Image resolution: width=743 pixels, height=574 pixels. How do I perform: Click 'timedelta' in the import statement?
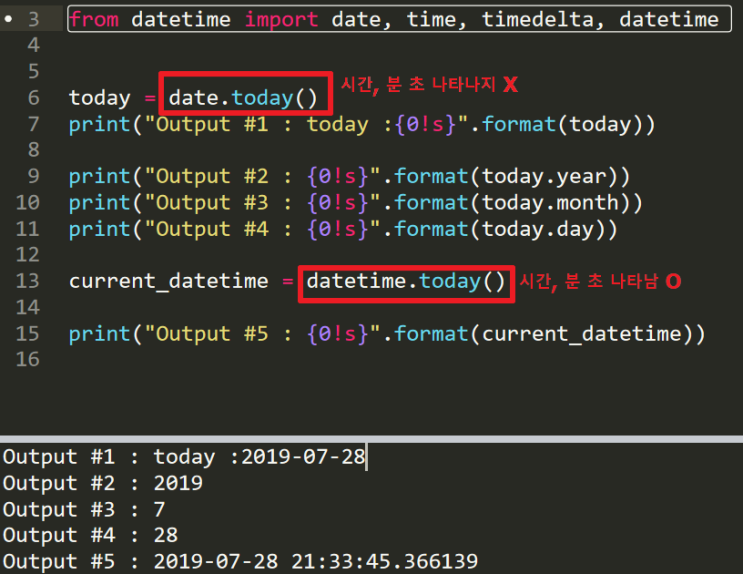(538, 19)
